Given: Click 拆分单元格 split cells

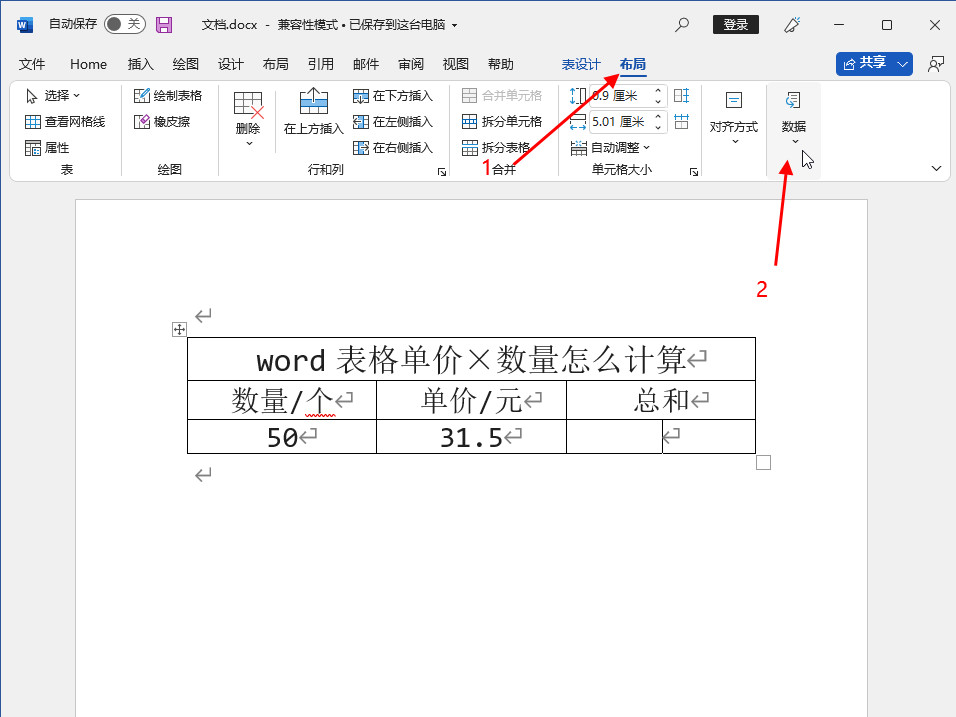Looking at the screenshot, I should click(502, 122).
